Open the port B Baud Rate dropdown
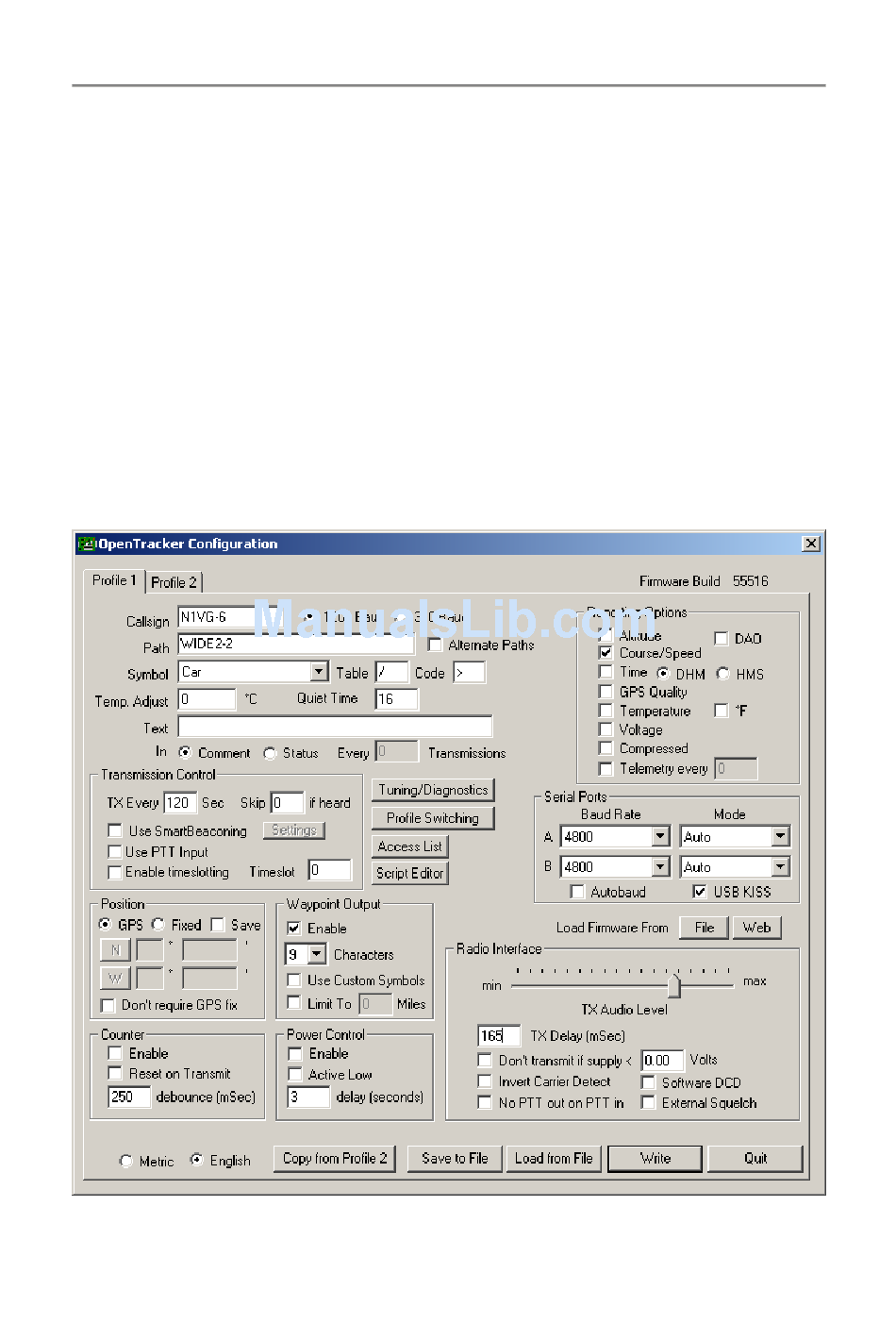Viewport: 896px width, 1340px height. coord(660,866)
